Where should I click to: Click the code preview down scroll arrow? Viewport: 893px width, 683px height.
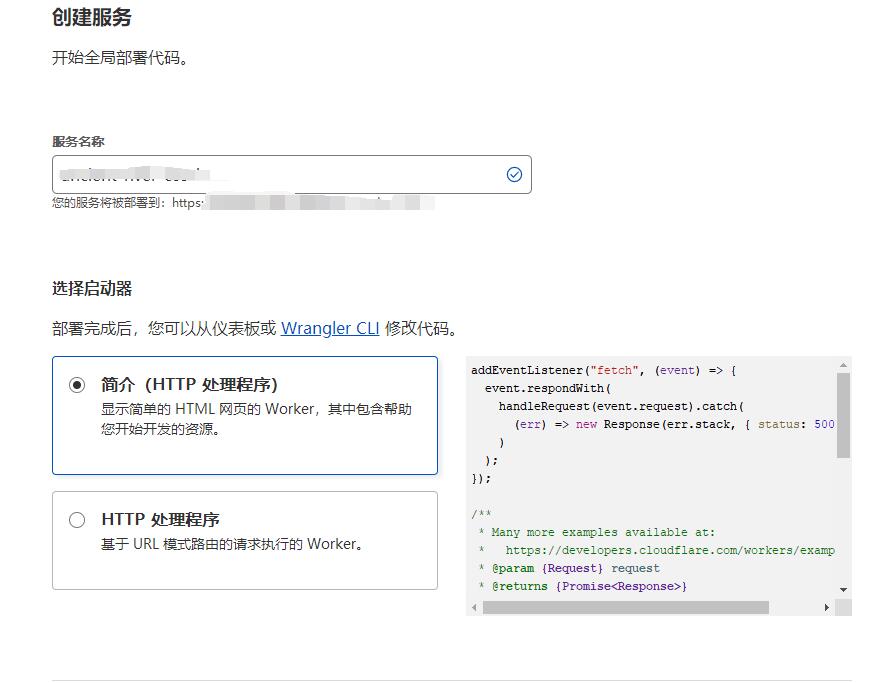843,590
